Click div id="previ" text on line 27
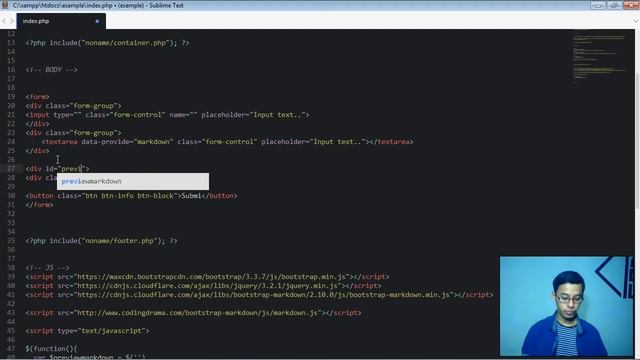The image size is (640, 360). [x=58, y=169]
